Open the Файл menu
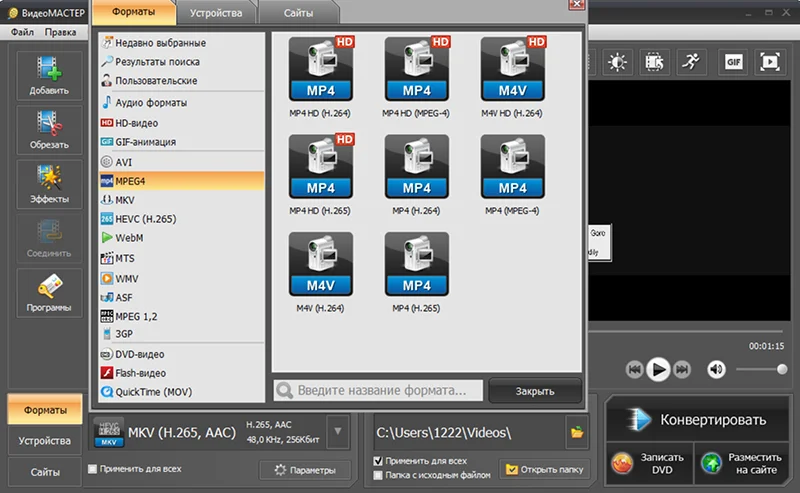This screenshot has width=800, height=493. point(22,32)
